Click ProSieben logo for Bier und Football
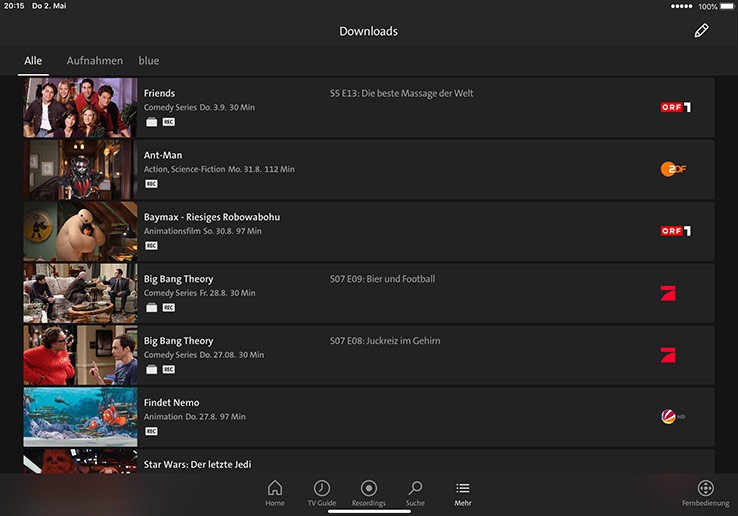Screen dimensions: 738x516 pos(668,293)
